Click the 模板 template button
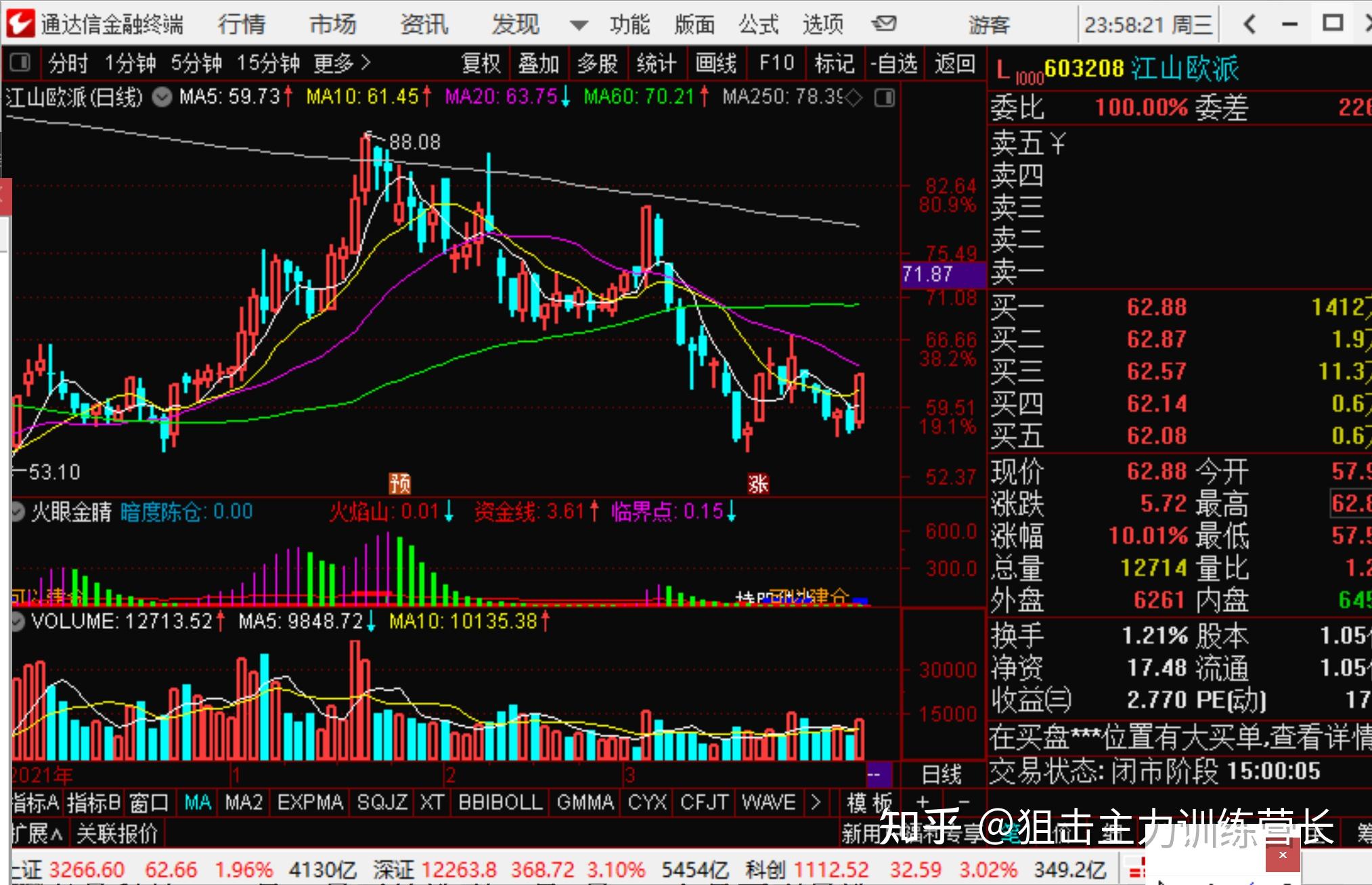Image resolution: width=1372 pixels, height=885 pixels. tap(870, 803)
